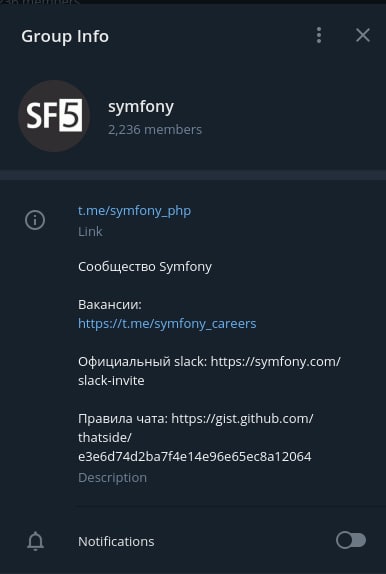Click the symfony.com slack-invite URL
386x574 pixels.
point(209,371)
